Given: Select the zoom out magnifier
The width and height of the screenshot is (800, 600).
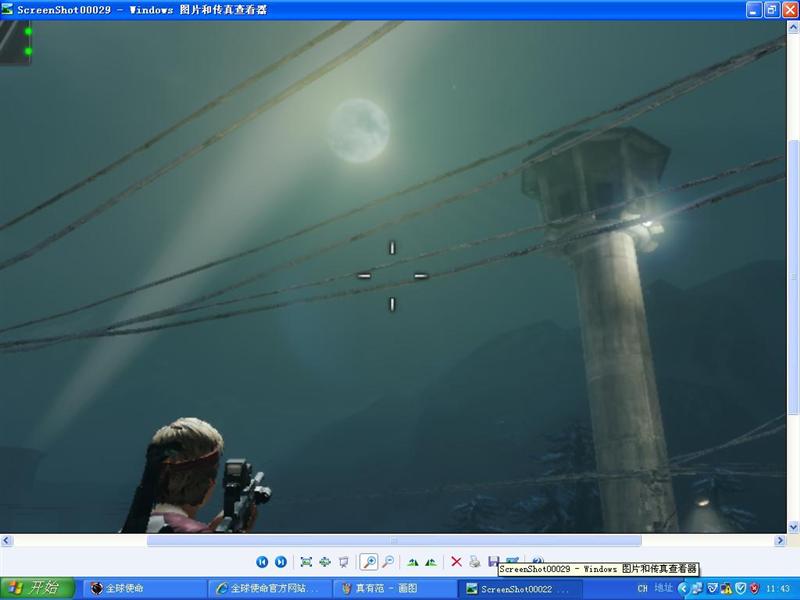Looking at the screenshot, I should click(x=388, y=562).
